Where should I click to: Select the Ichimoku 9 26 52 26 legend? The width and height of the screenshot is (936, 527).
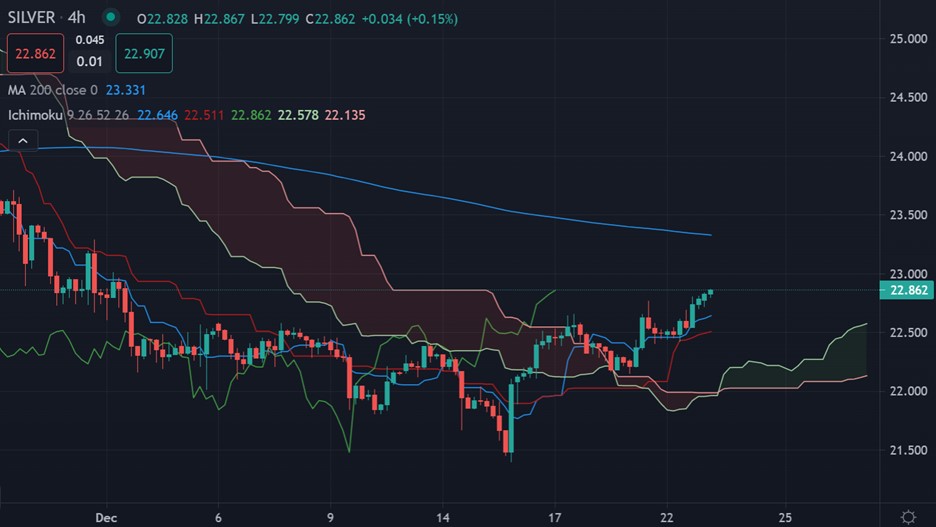[68, 115]
